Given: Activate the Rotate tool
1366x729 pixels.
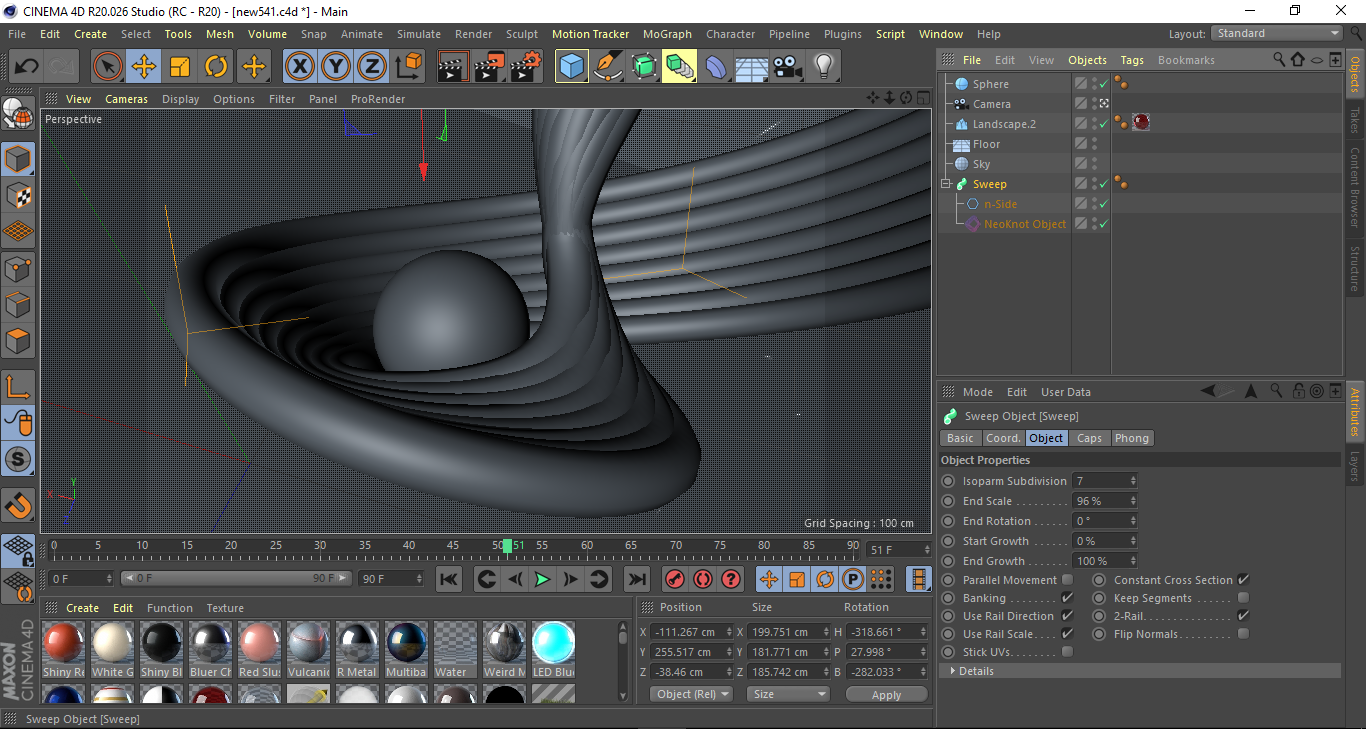Looking at the screenshot, I should [x=216, y=67].
